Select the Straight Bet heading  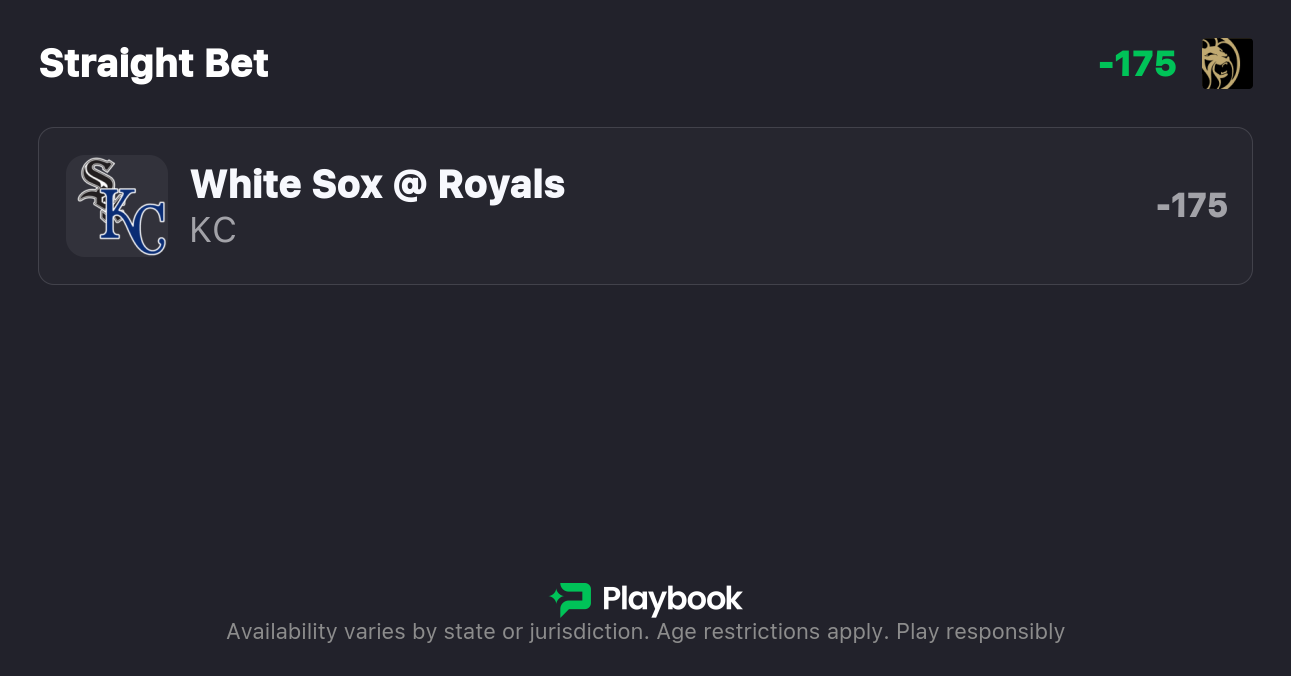pyautogui.click(x=154, y=64)
